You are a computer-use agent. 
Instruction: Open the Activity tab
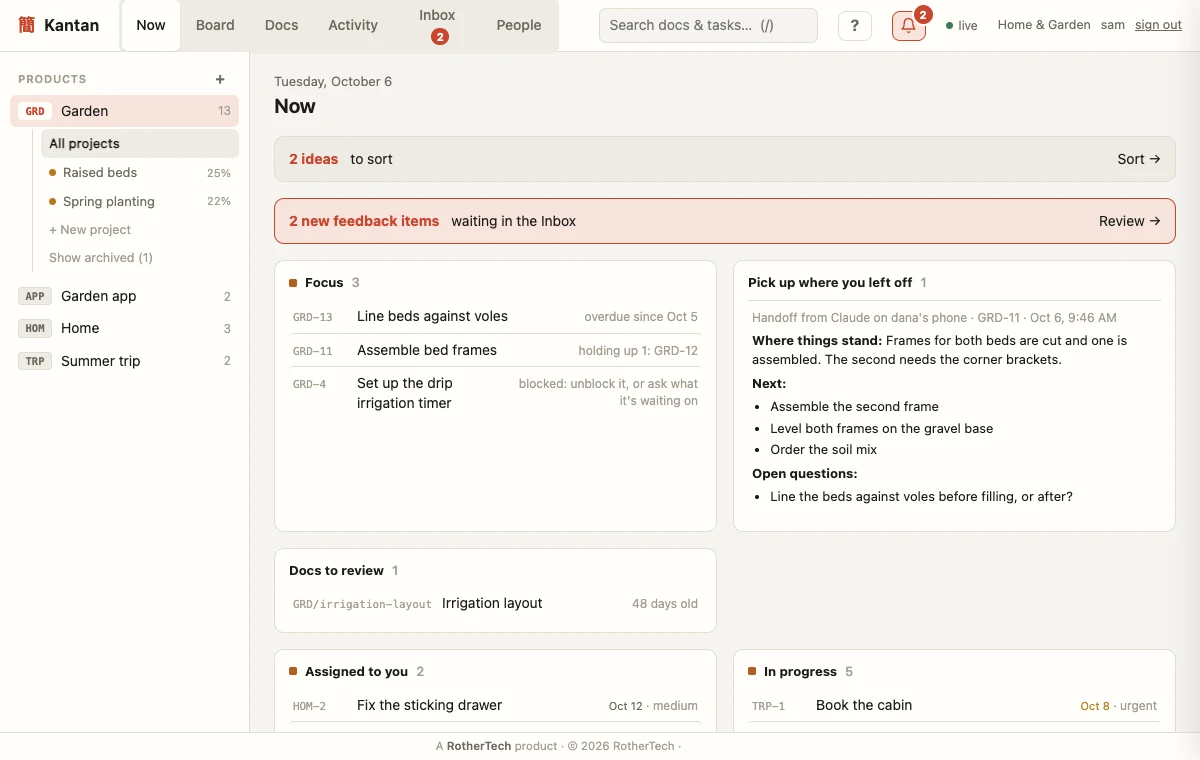pyautogui.click(x=353, y=25)
